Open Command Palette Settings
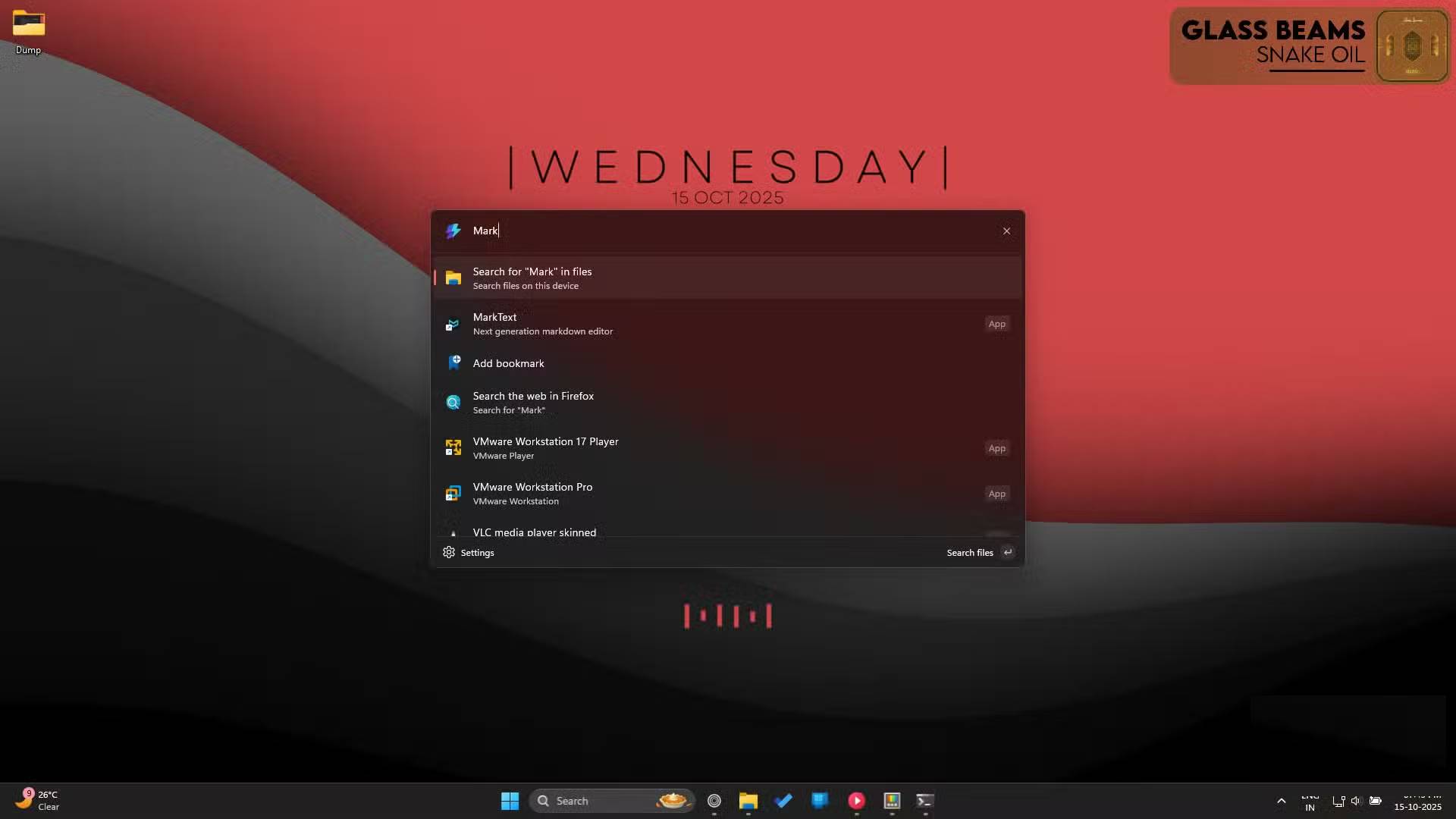 [469, 553]
